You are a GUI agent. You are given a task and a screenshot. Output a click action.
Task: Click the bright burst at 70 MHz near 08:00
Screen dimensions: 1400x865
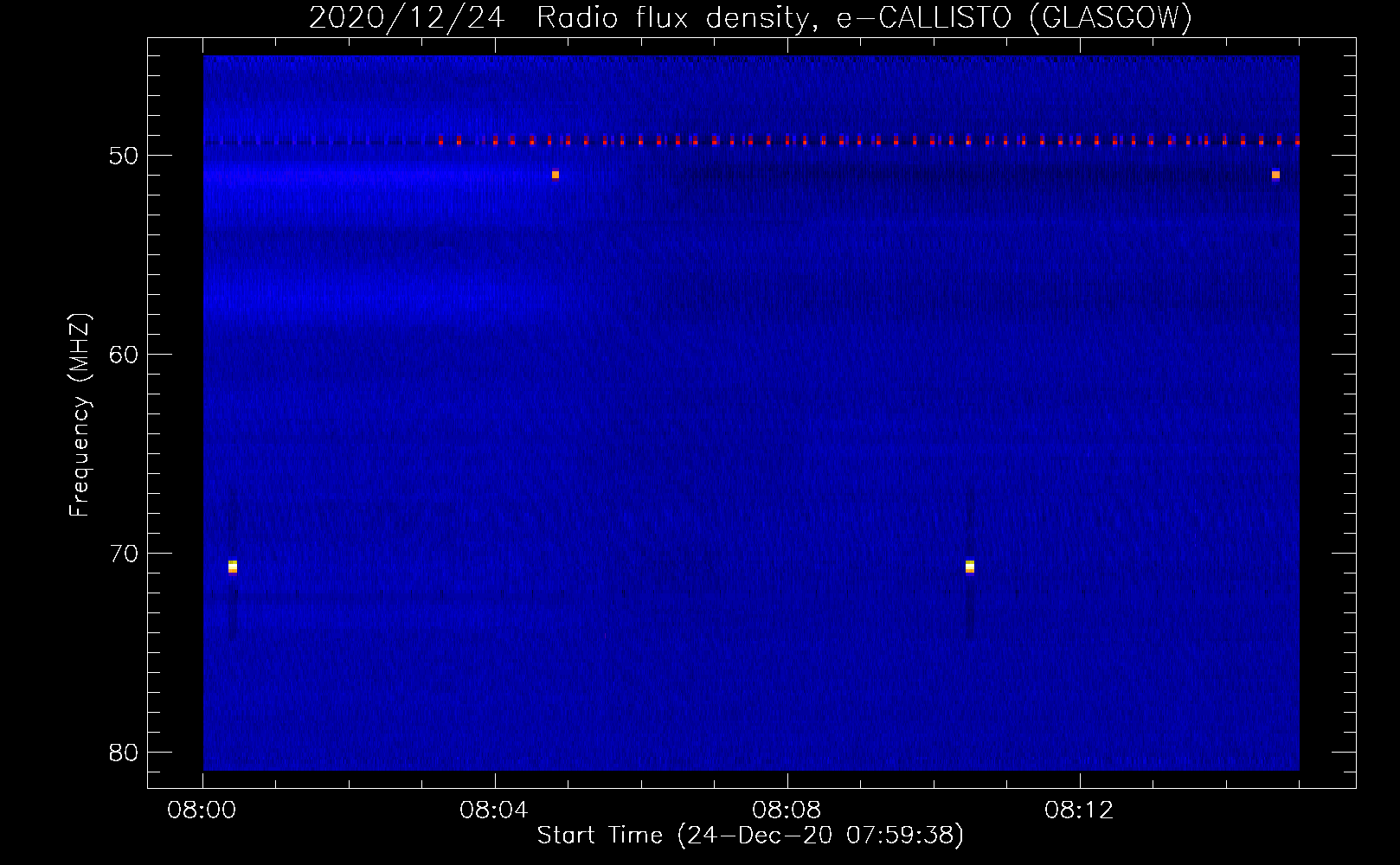point(232,567)
